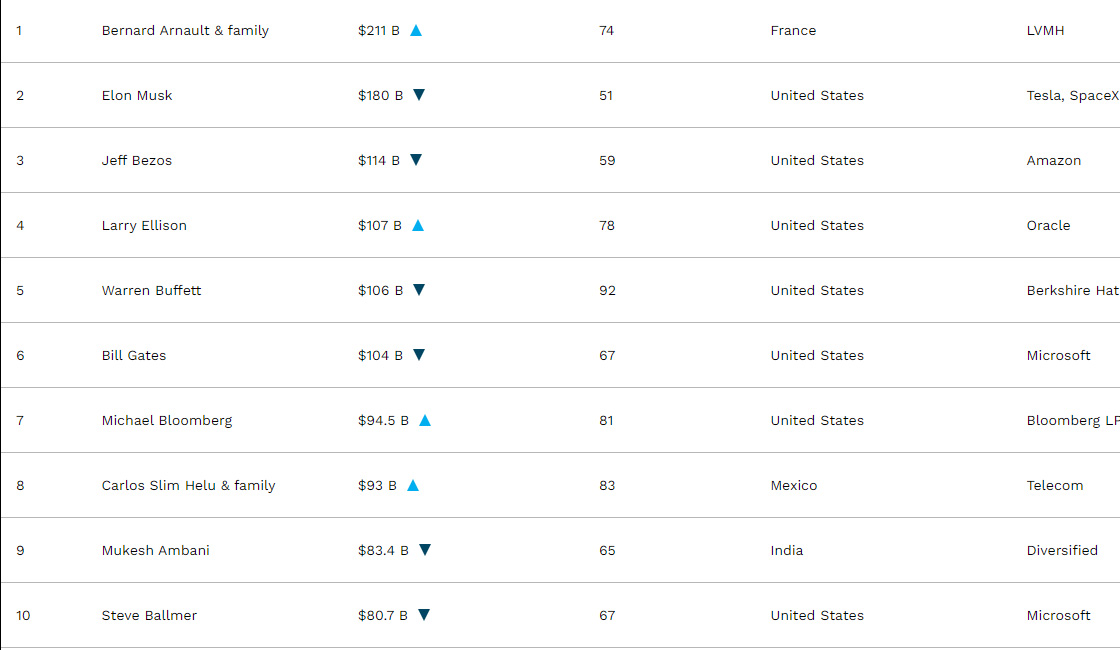Image resolution: width=1120 pixels, height=650 pixels.
Task: Click the Warren Buffett name
Action: pyautogui.click(x=151, y=291)
